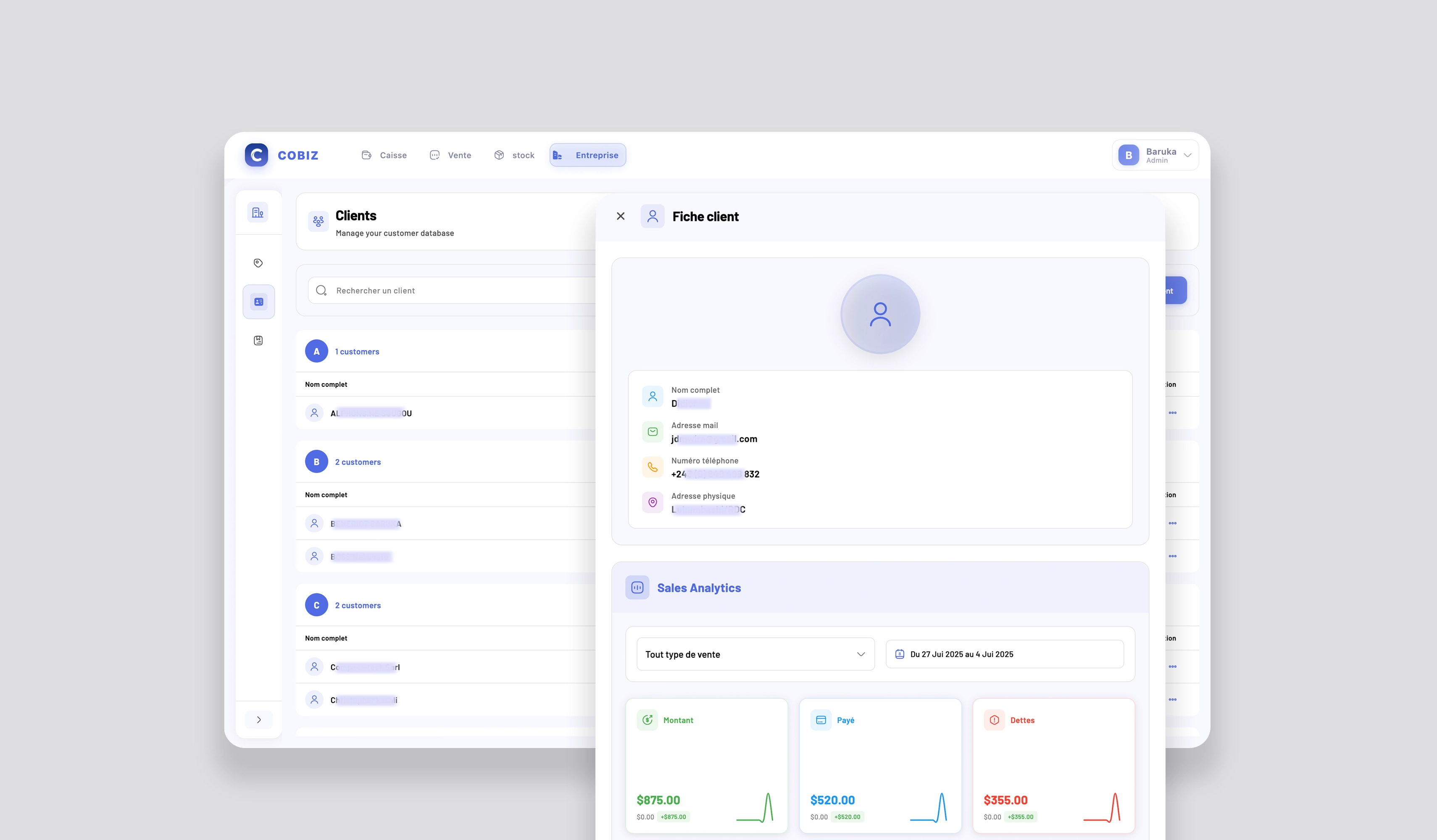The width and height of the screenshot is (1437, 840).
Task: Open the date range picker field
Action: (1004, 654)
